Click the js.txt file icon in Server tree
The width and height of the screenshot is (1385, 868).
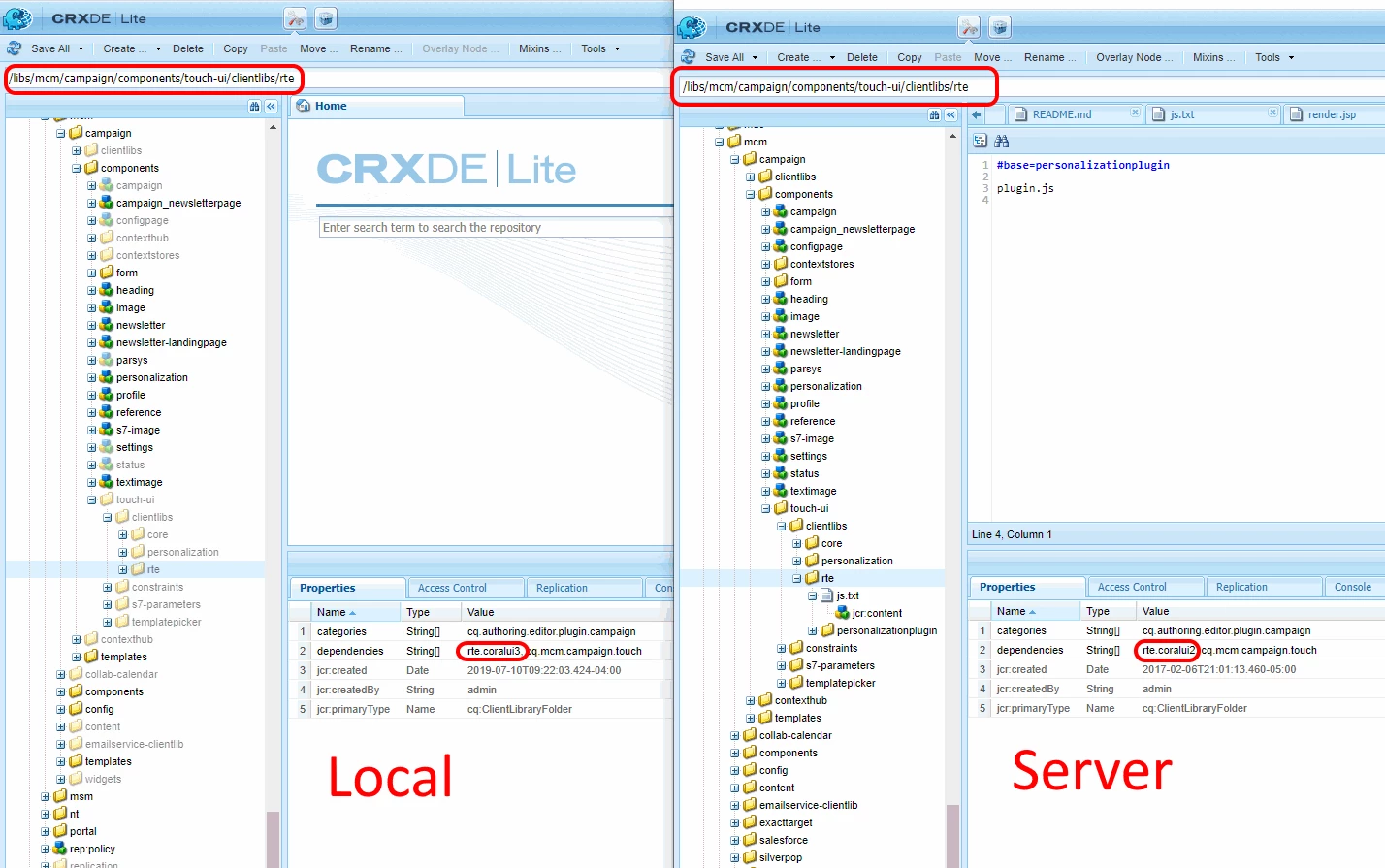[827, 595]
